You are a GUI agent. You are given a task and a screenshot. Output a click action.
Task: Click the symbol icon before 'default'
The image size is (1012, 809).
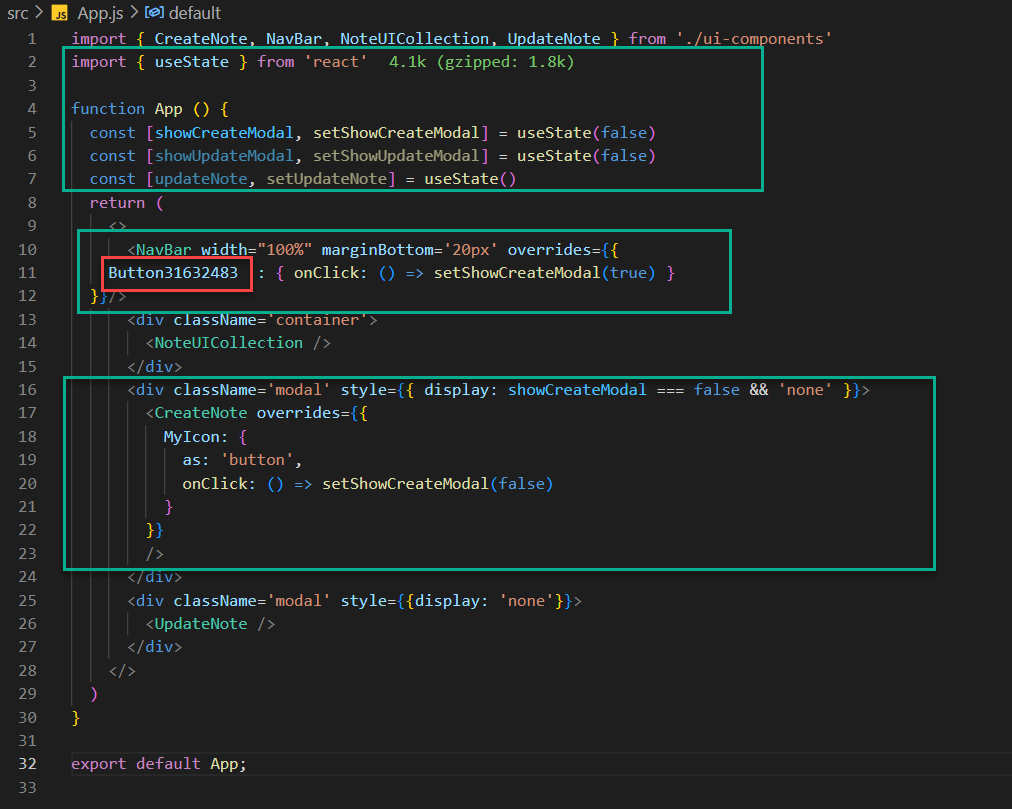154,12
